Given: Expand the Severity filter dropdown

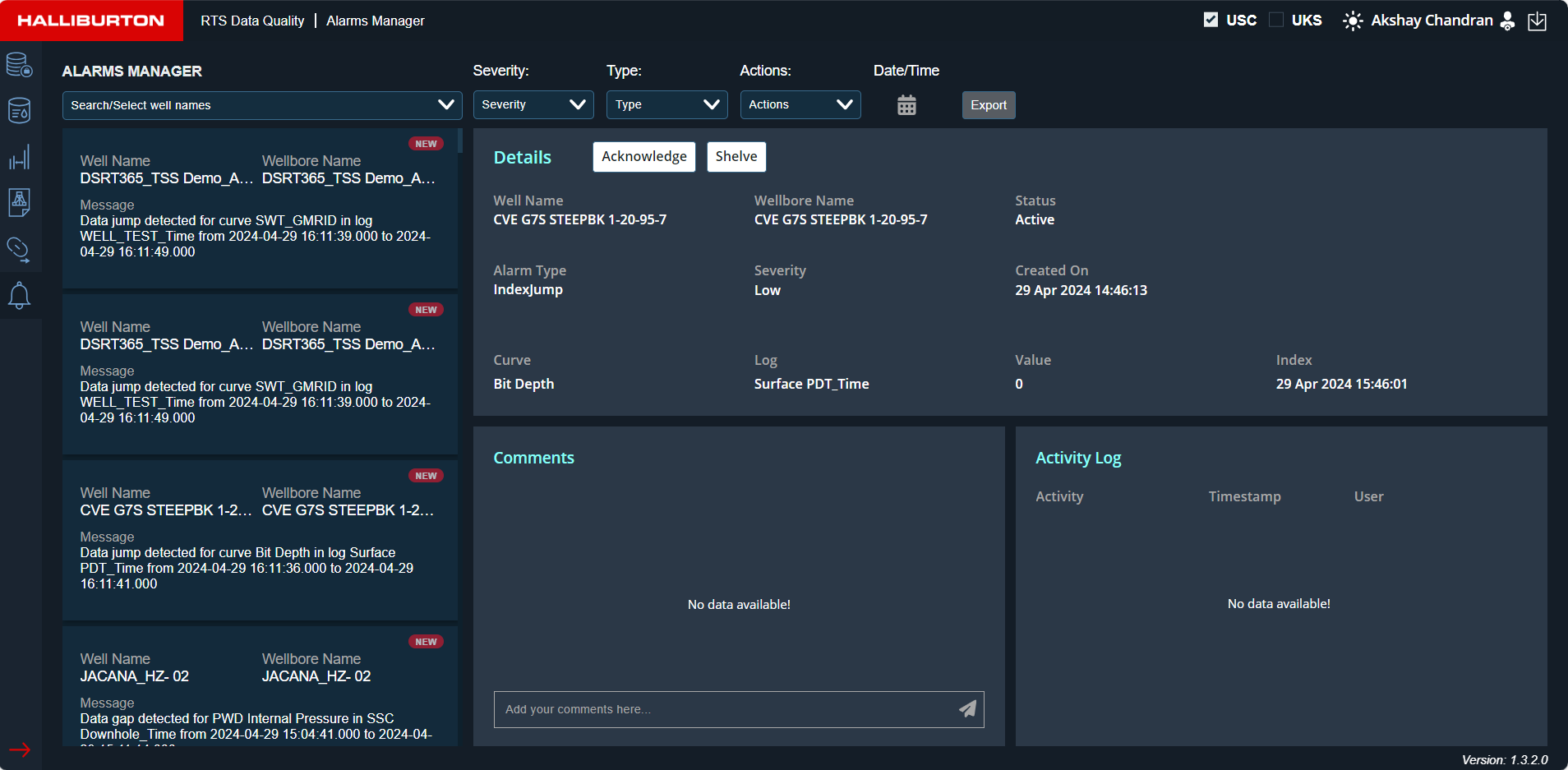Looking at the screenshot, I should pyautogui.click(x=533, y=105).
